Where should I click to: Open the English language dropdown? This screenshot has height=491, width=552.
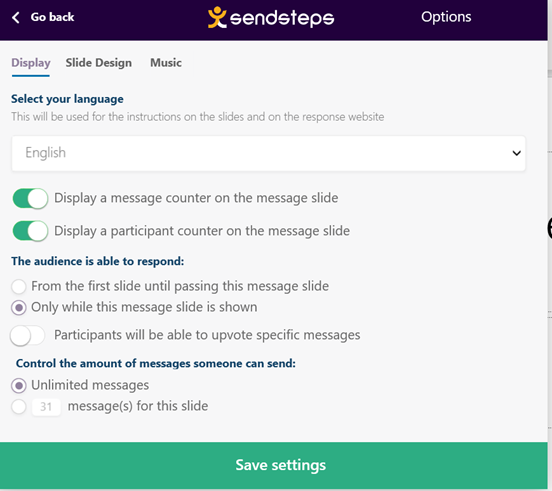[268, 153]
